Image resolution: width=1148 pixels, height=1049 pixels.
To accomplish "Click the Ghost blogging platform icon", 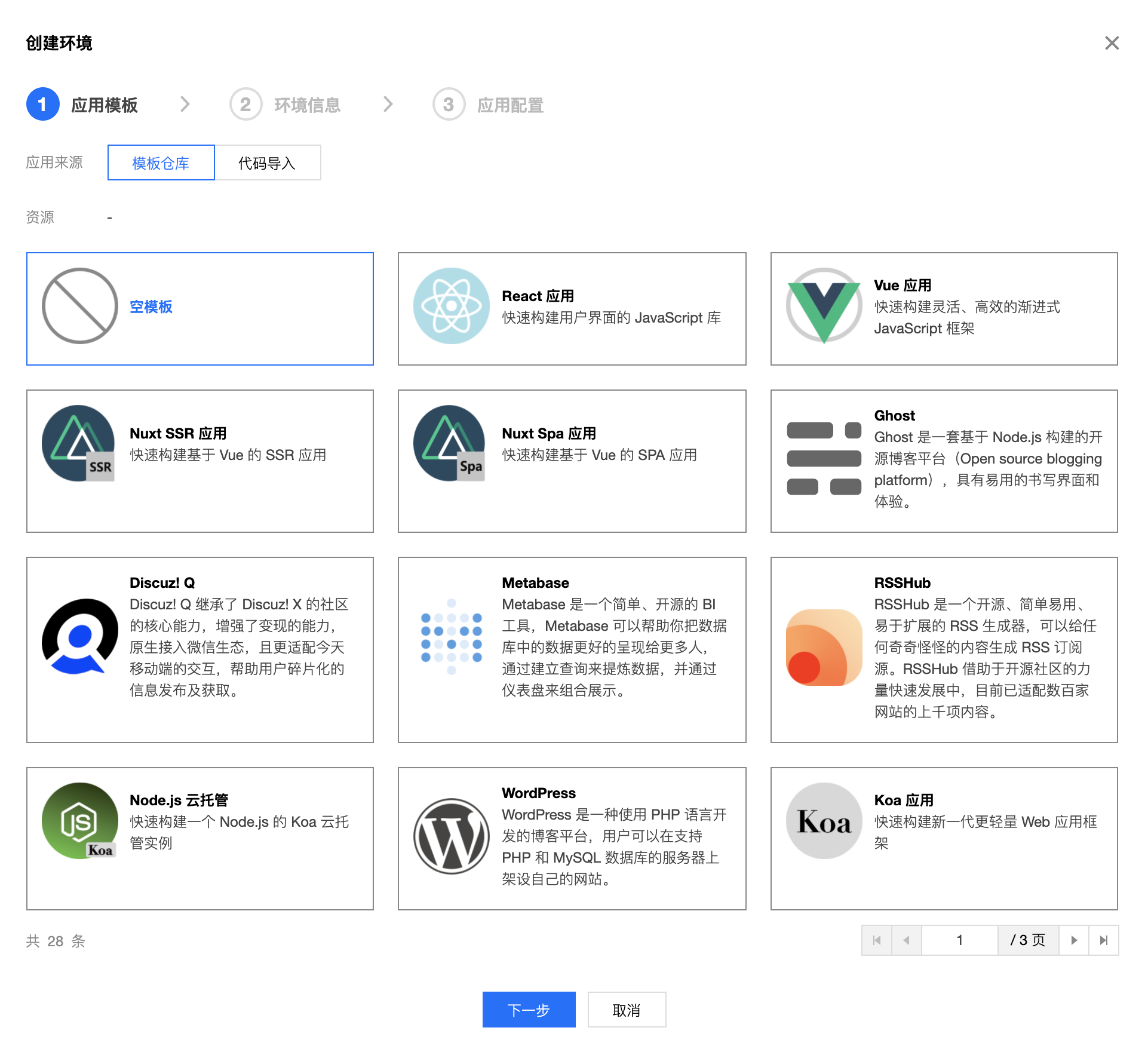I will tap(824, 459).
